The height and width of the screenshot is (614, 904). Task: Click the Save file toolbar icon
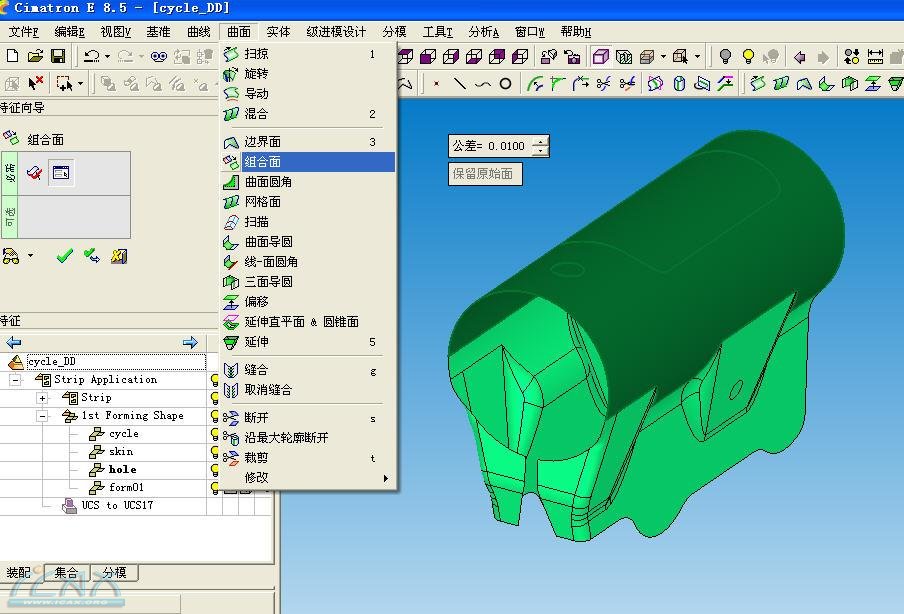point(58,57)
